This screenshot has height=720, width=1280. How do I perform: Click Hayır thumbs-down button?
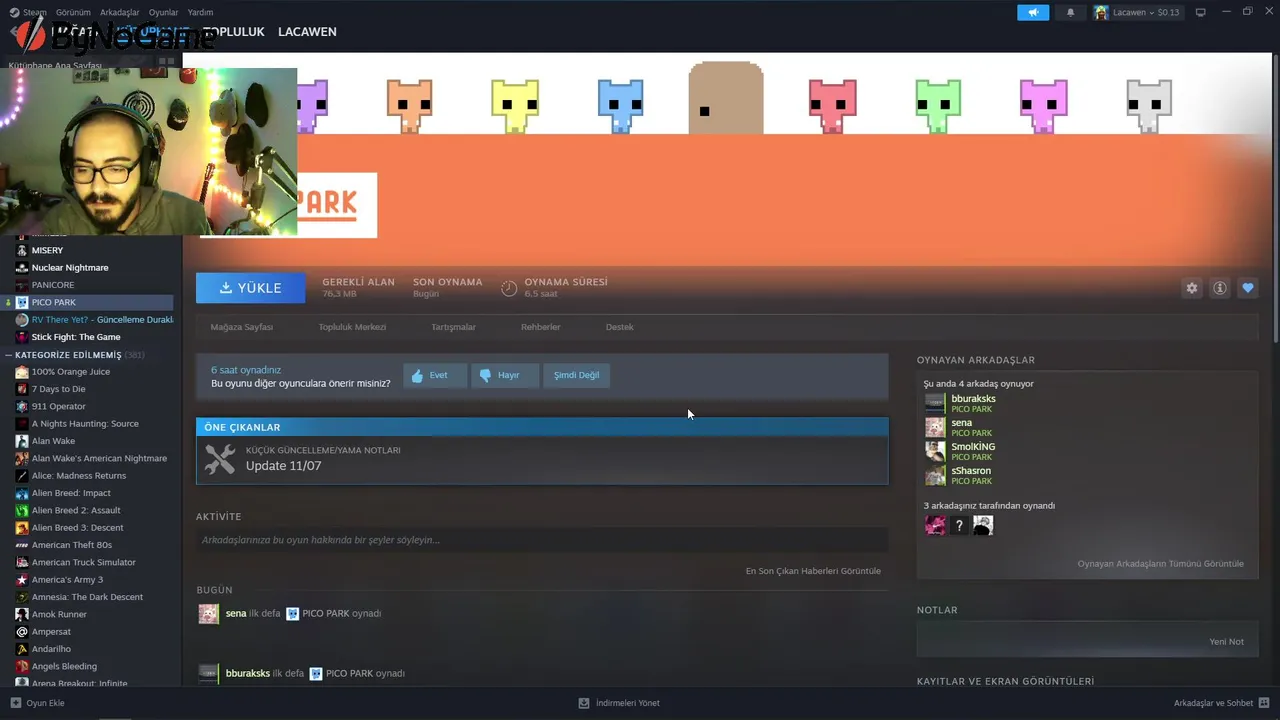(x=504, y=375)
